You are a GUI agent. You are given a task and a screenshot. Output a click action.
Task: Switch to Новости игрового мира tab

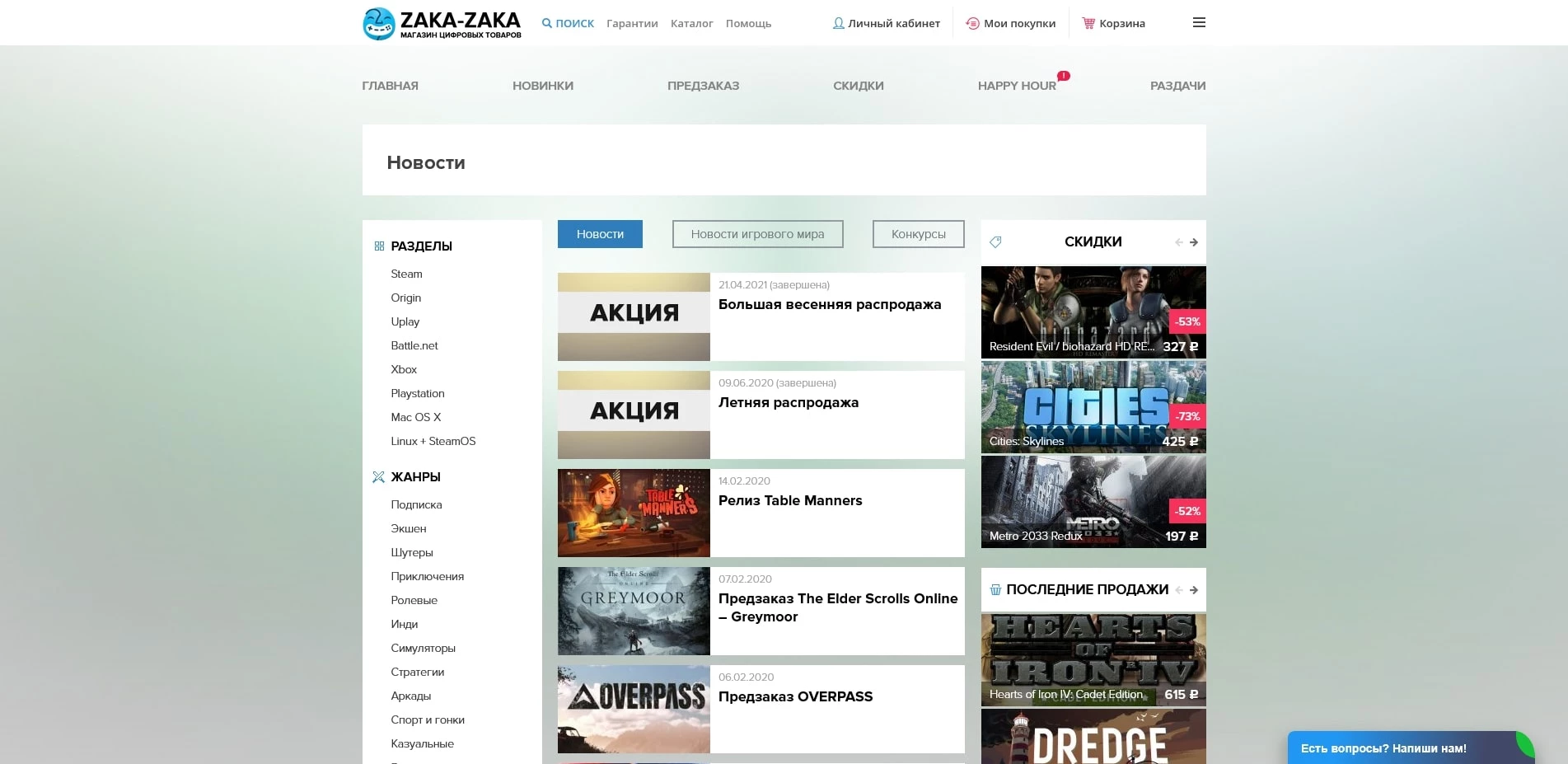(757, 234)
